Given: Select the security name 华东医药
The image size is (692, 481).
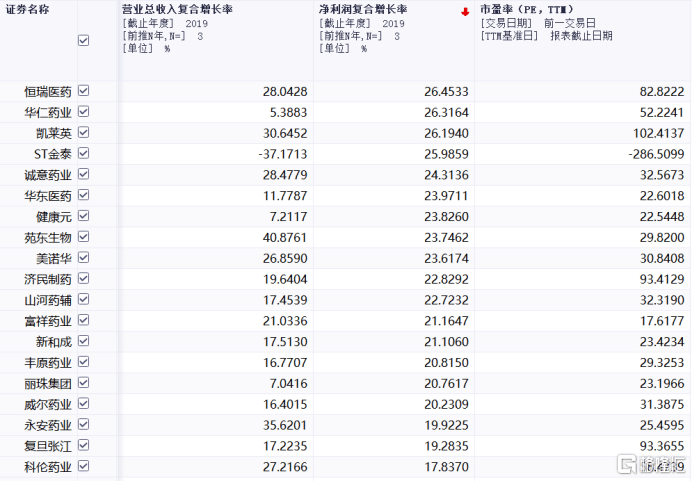Looking at the screenshot, I should [48, 196].
